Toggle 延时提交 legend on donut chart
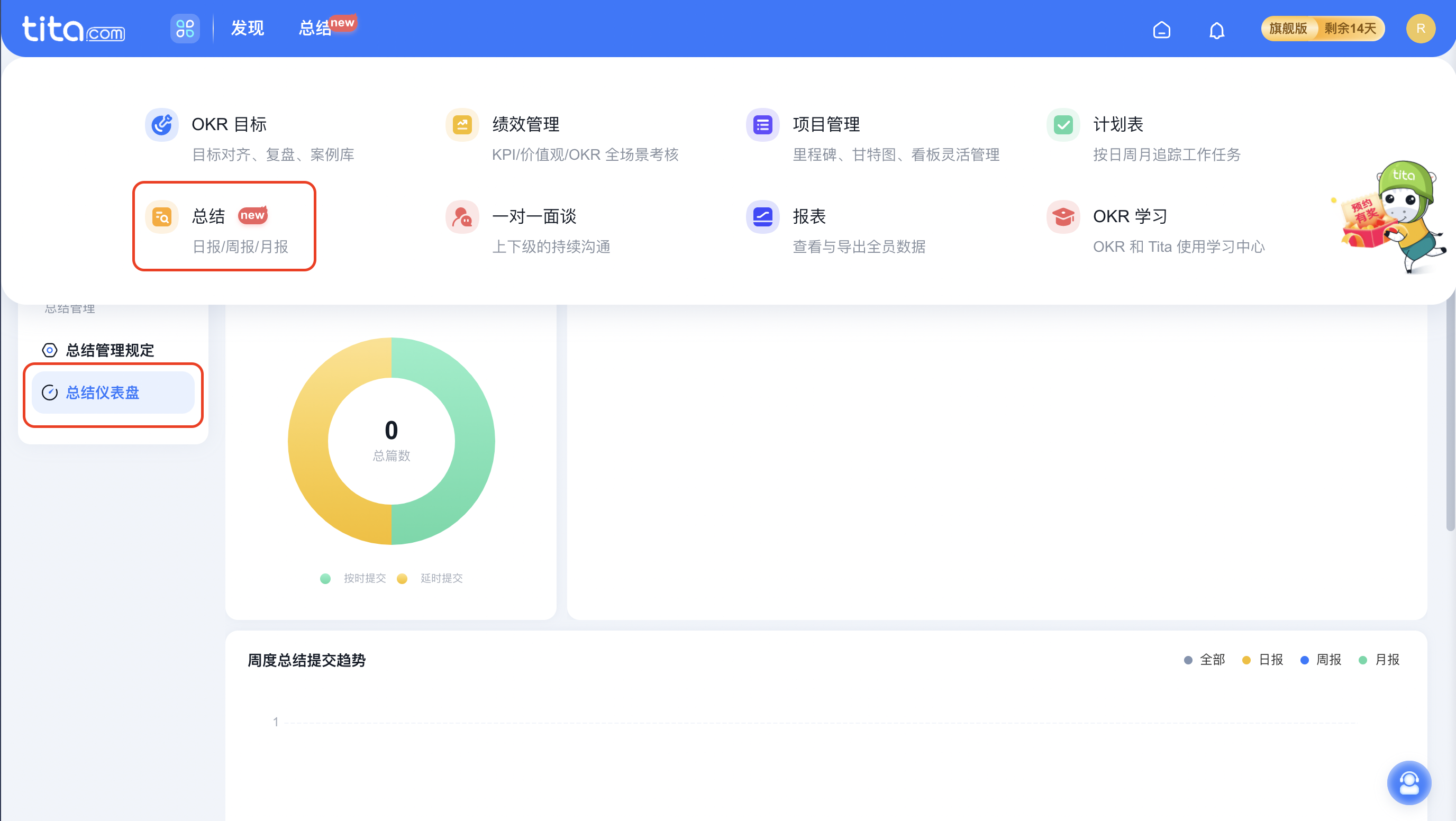 coord(430,578)
